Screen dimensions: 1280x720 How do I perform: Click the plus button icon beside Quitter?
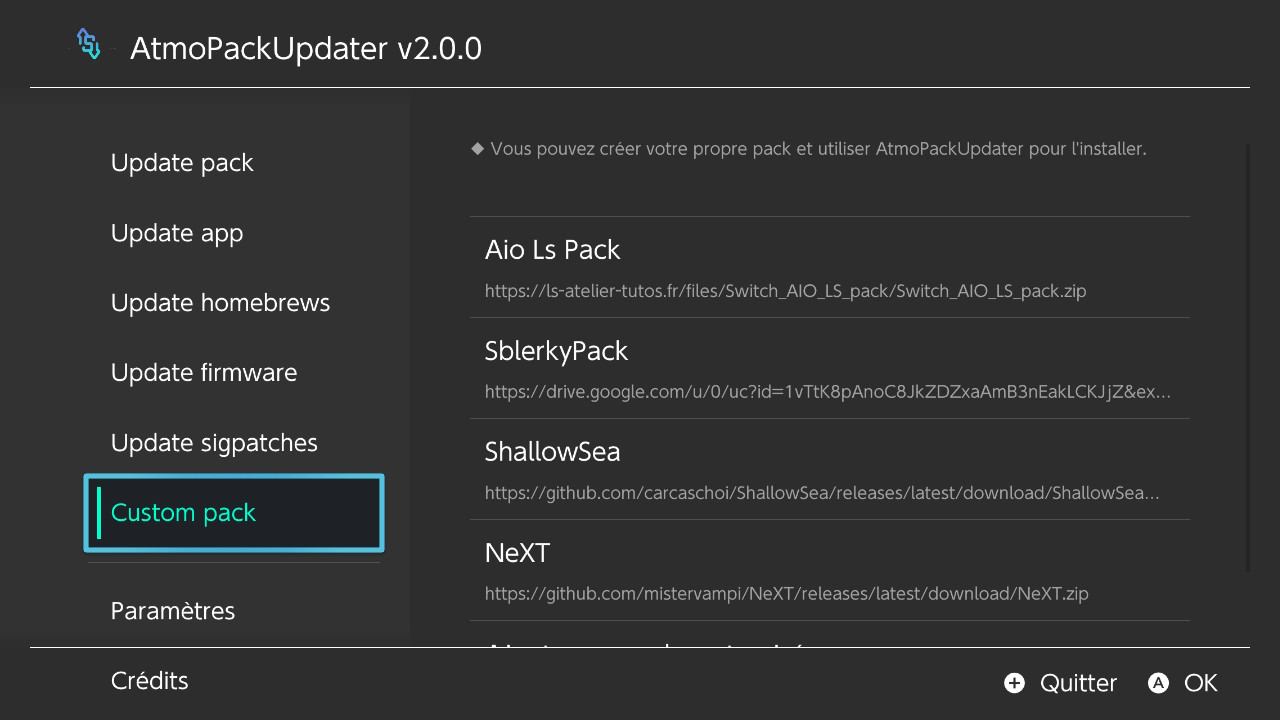(x=1014, y=683)
